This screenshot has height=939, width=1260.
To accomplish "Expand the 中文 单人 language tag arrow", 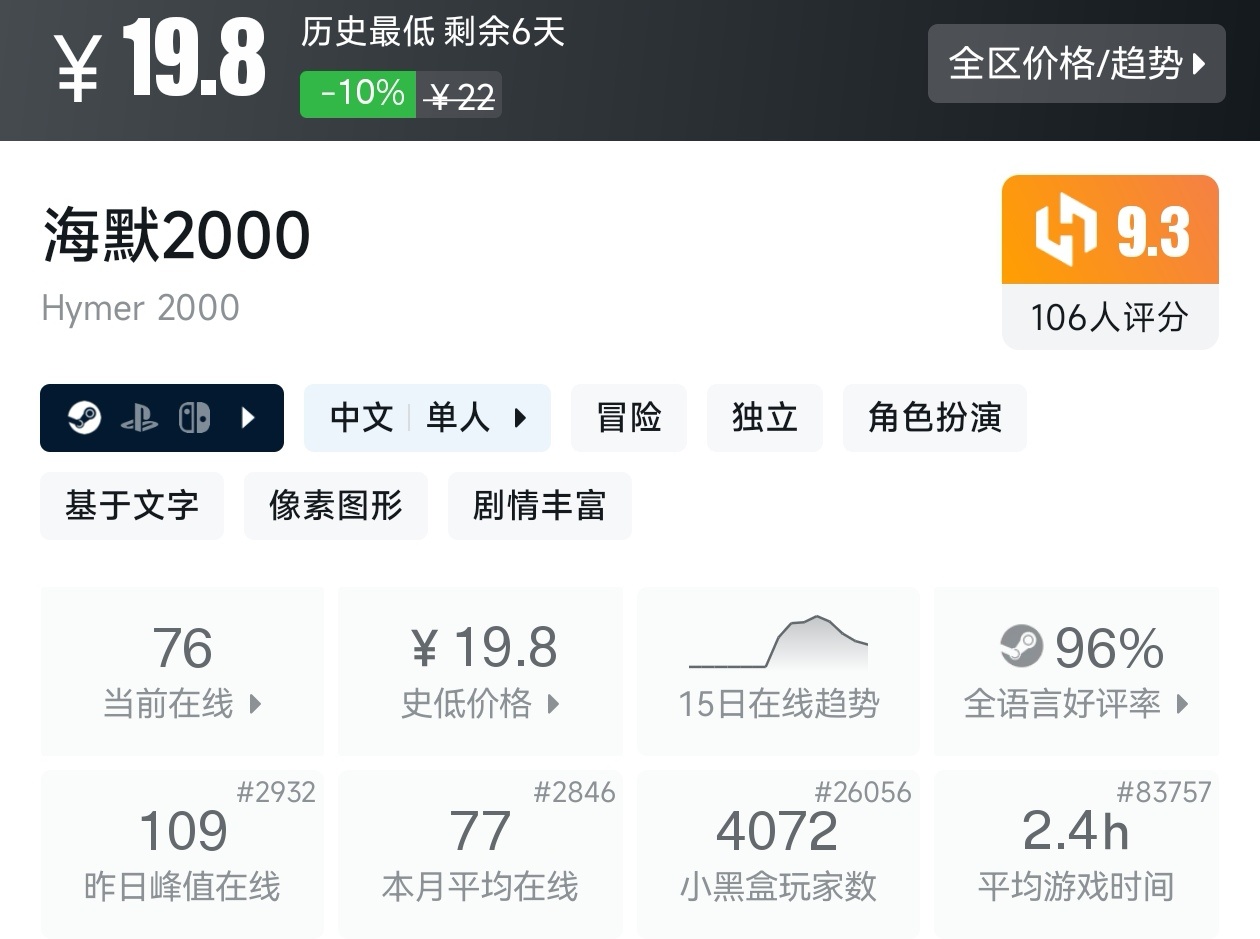I will [519, 418].
